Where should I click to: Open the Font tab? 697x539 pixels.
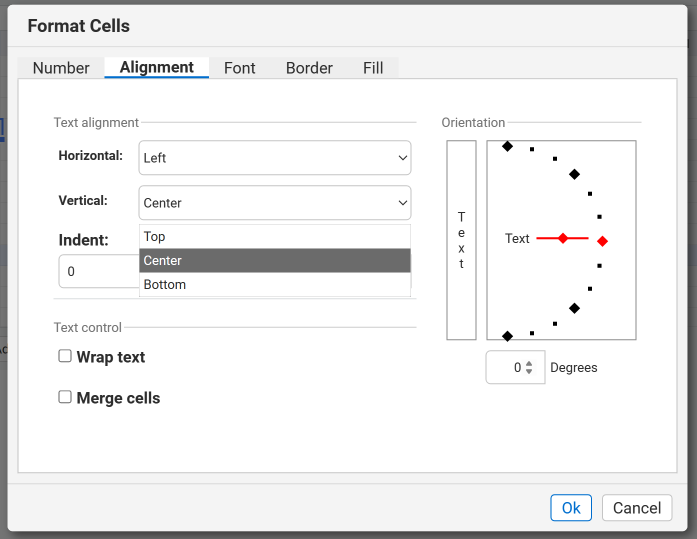(x=239, y=68)
